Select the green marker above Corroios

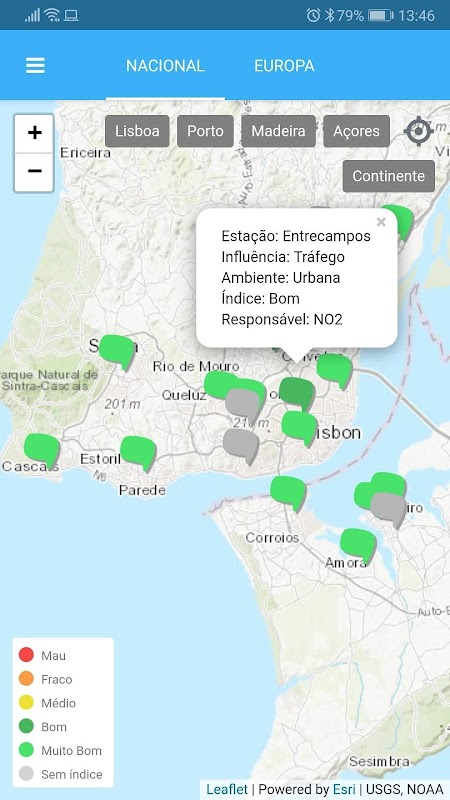tap(288, 492)
